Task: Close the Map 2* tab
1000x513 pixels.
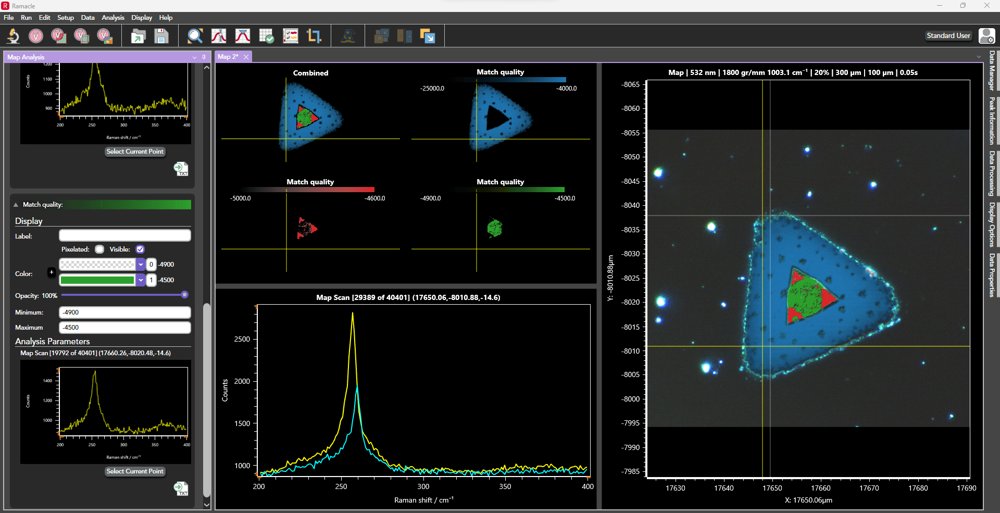Action: coord(246,57)
